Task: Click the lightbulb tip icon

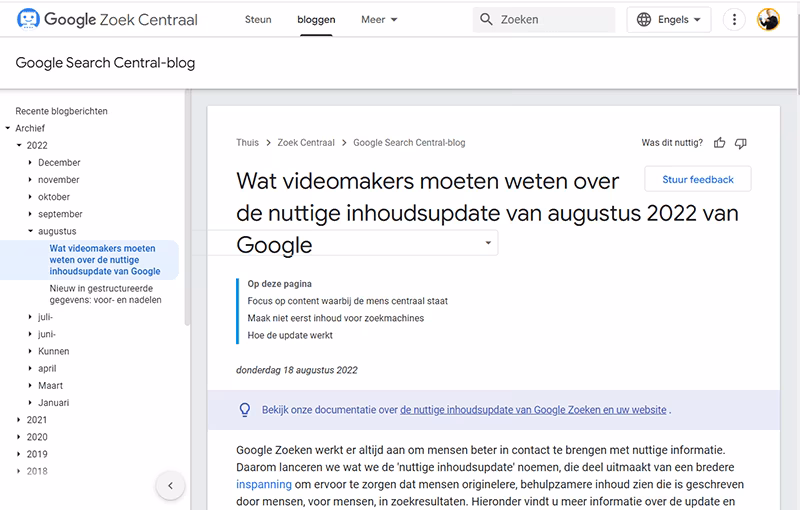Action: tap(245, 410)
